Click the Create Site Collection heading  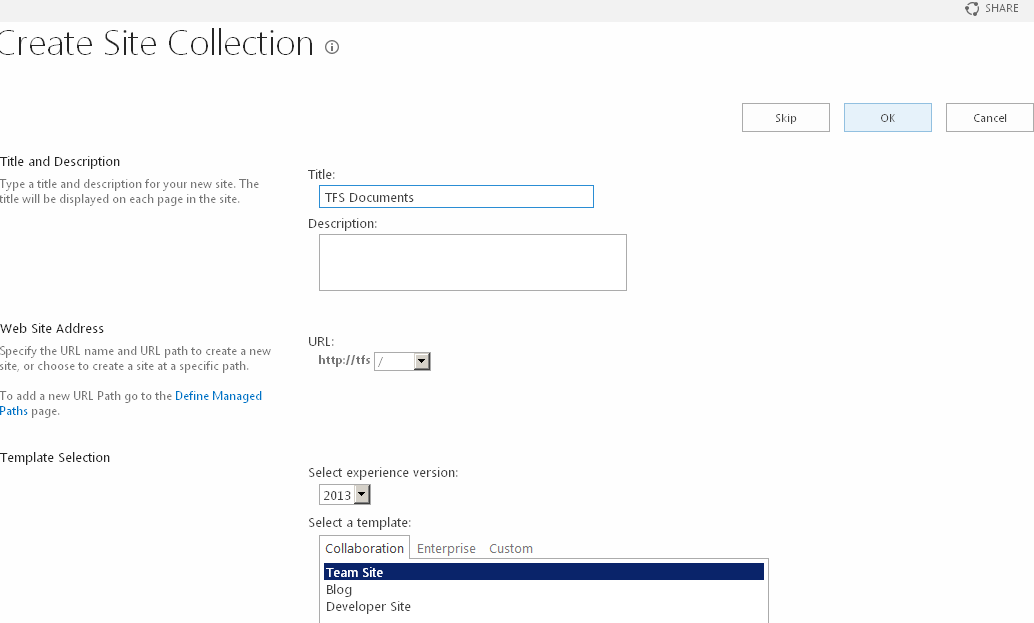coord(157,43)
